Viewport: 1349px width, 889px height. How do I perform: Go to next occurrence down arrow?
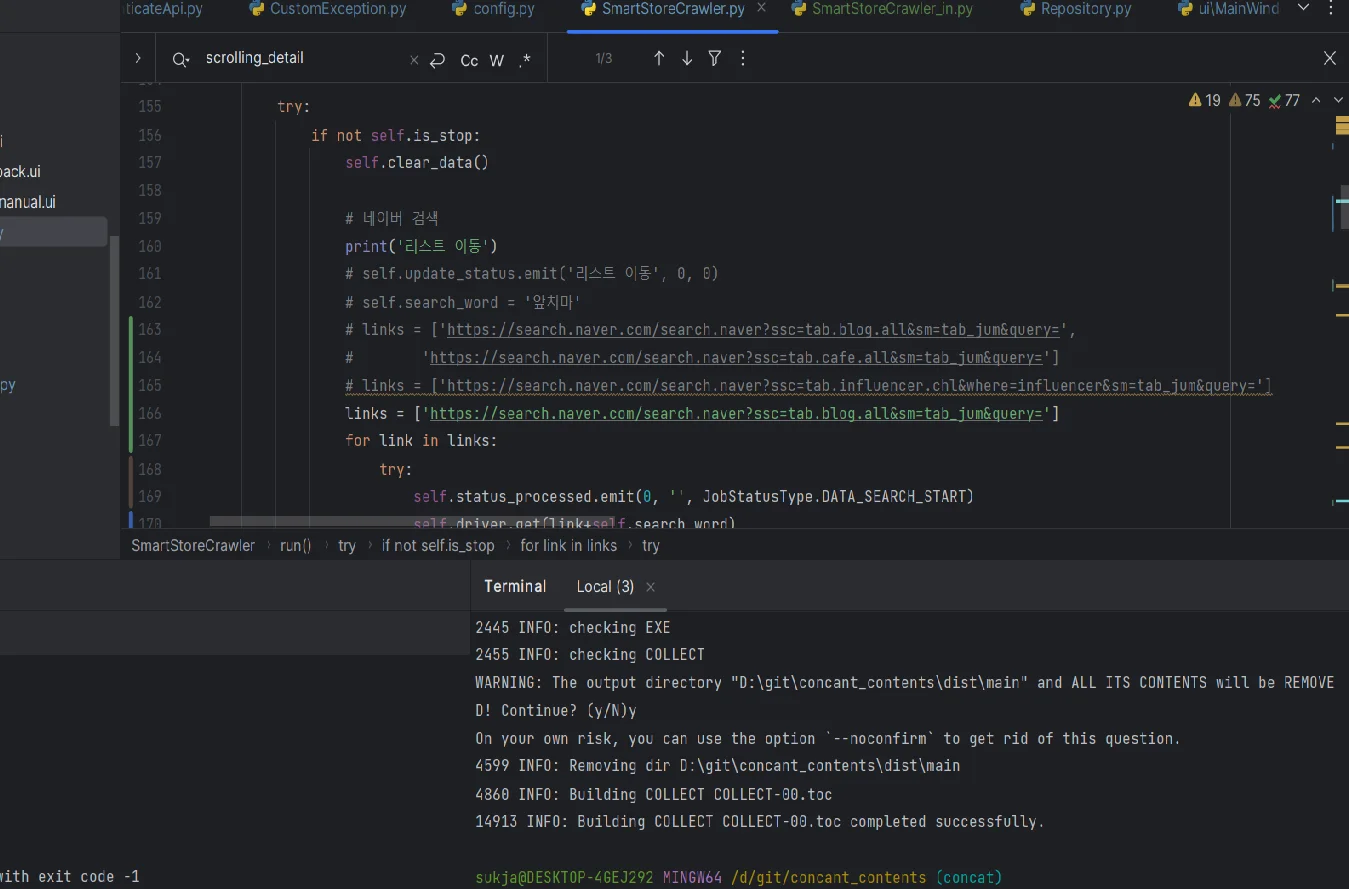click(x=687, y=59)
